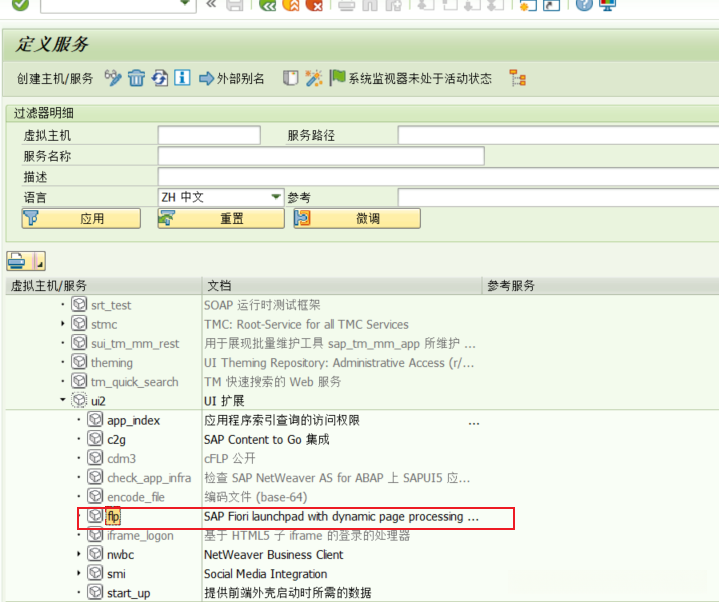Open the blue Help question mark icon
The height and width of the screenshot is (602, 719).
point(584,5)
